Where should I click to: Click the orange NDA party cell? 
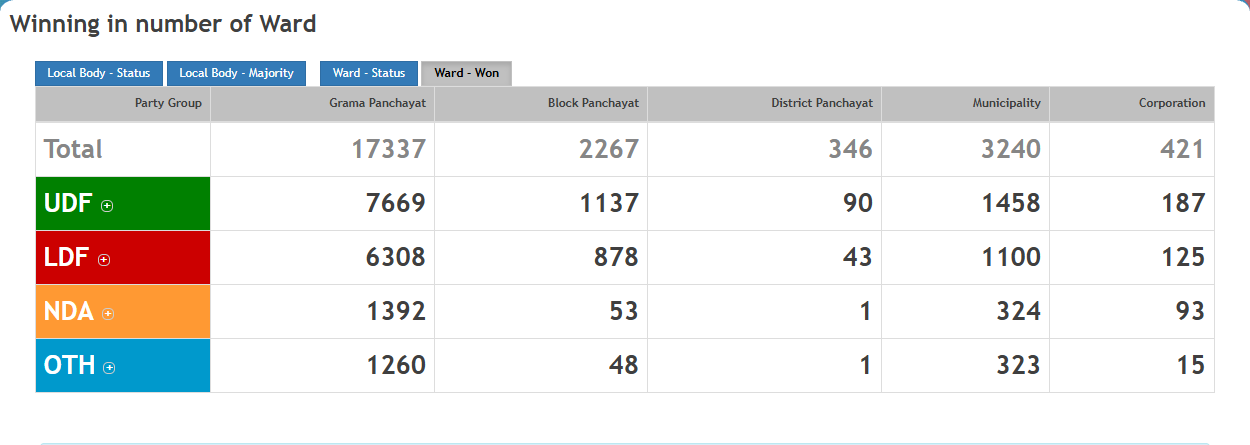click(150, 312)
